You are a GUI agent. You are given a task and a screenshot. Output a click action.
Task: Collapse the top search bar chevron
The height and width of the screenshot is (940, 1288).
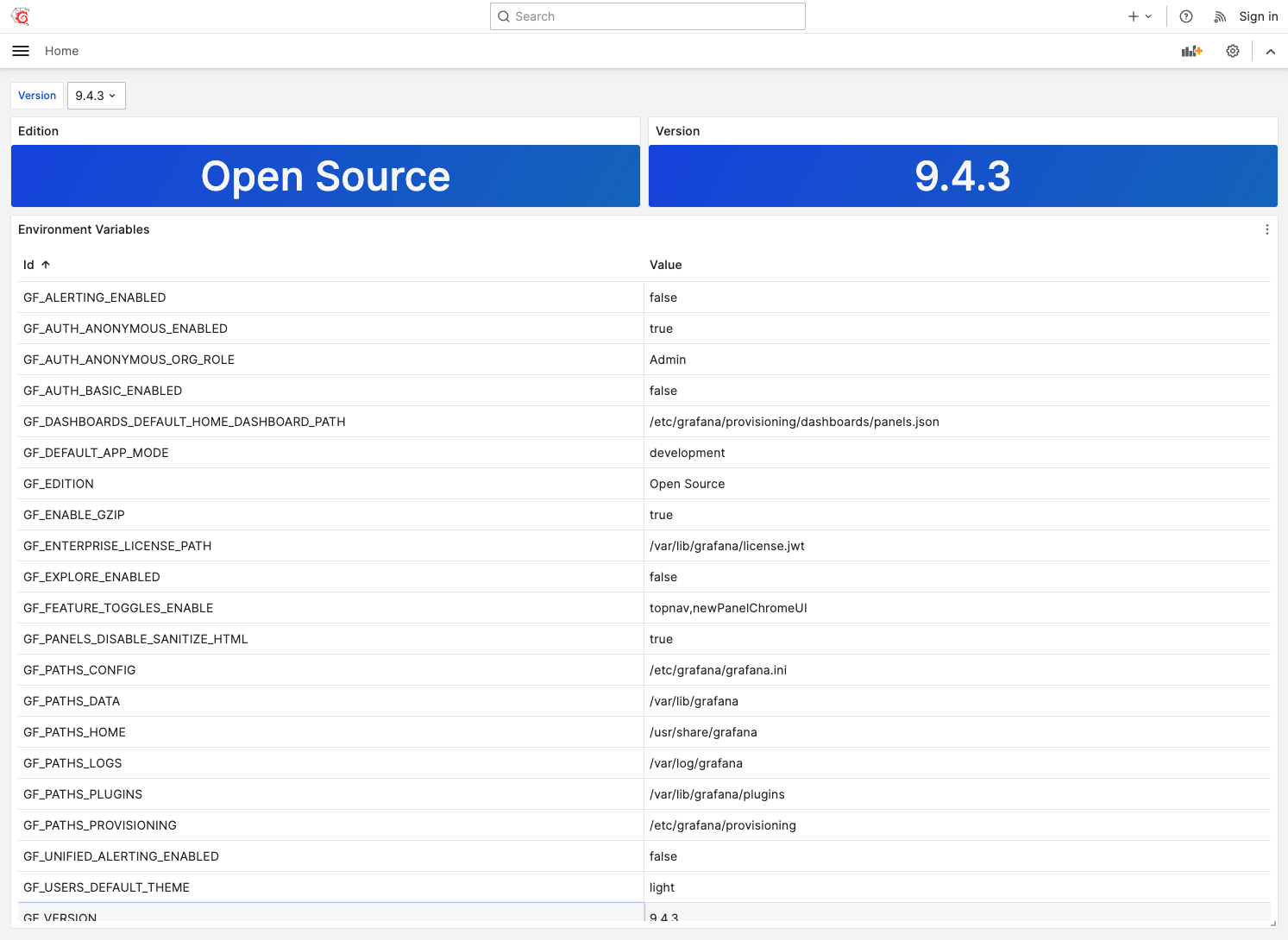(1271, 52)
